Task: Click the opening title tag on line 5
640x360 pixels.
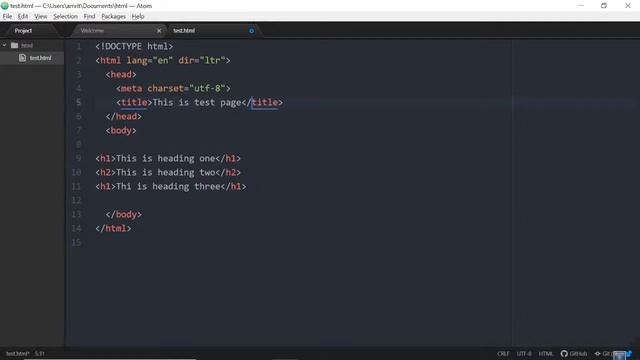Action: [x=134, y=102]
